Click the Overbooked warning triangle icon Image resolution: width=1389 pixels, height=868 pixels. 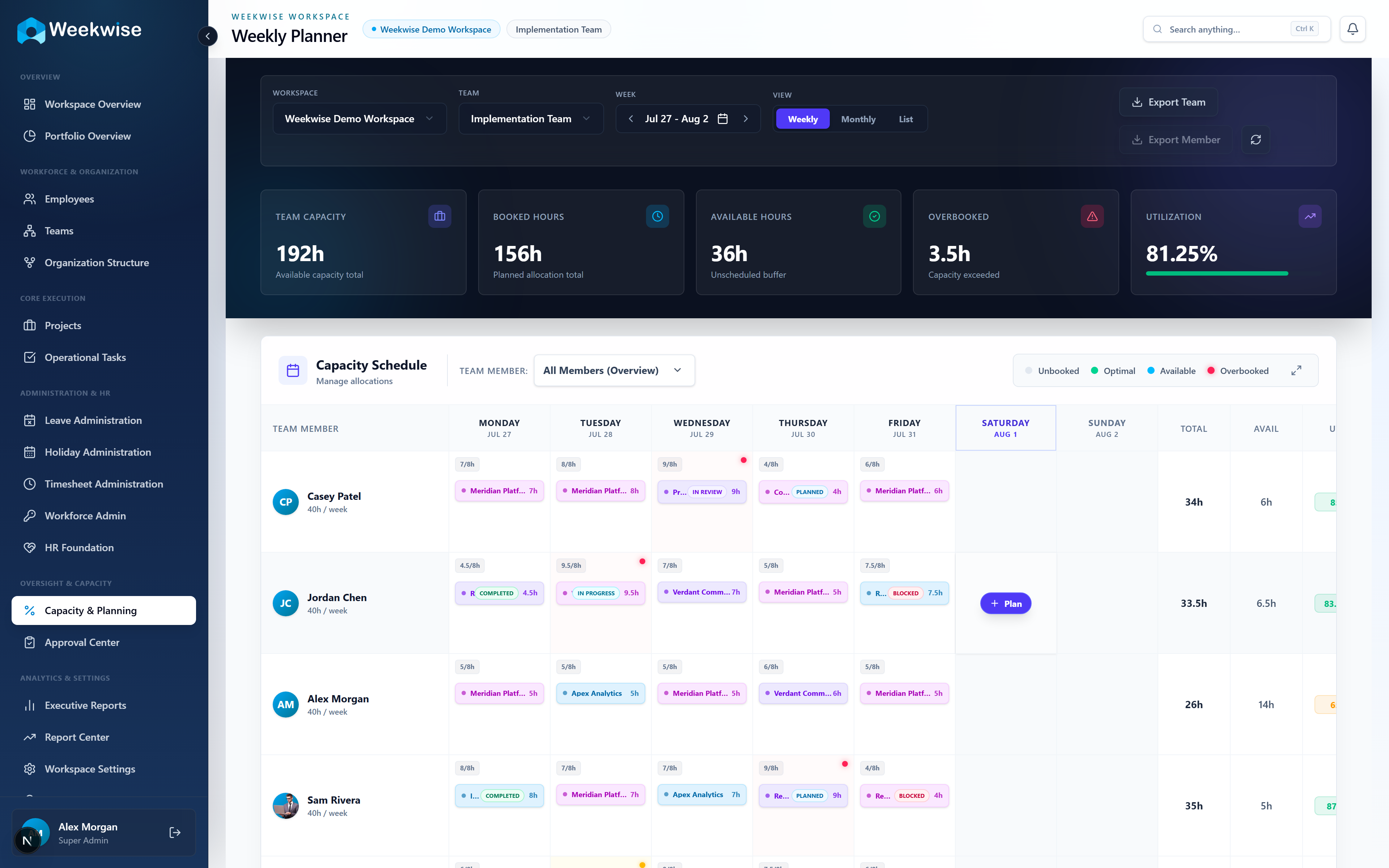tap(1092, 216)
